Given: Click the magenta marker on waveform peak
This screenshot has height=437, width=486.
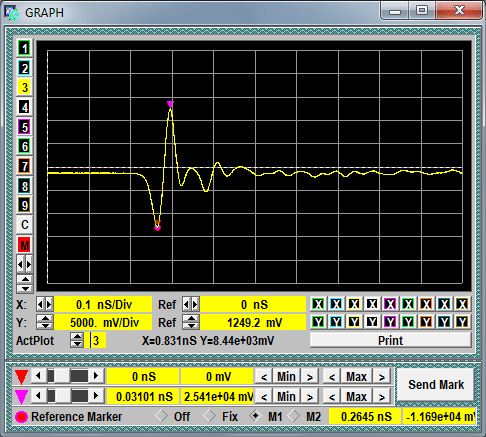Looking at the screenshot, I should point(170,104).
